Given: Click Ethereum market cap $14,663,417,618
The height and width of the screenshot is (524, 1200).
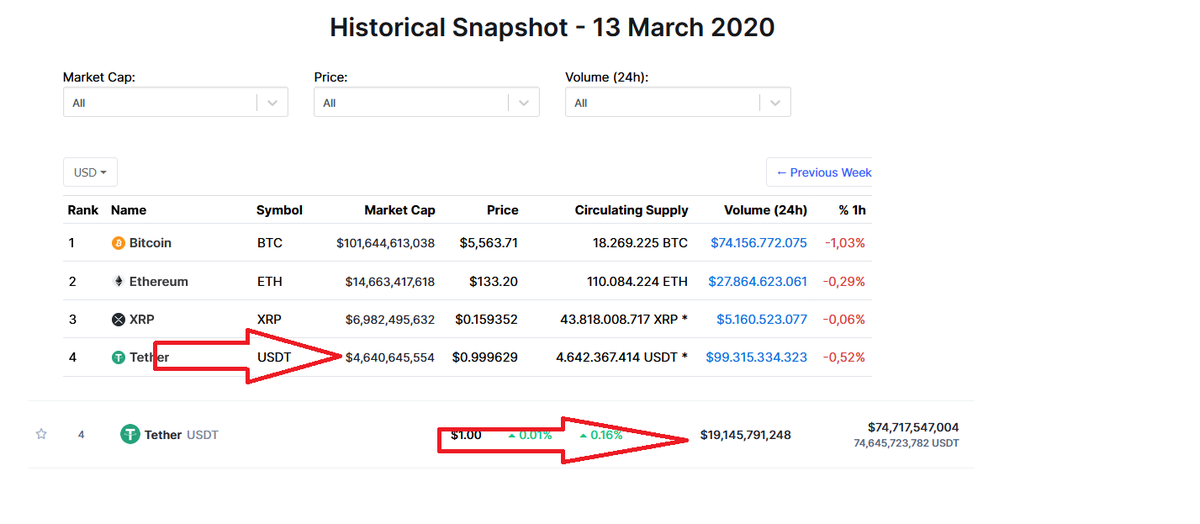Looking at the screenshot, I should [x=390, y=281].
